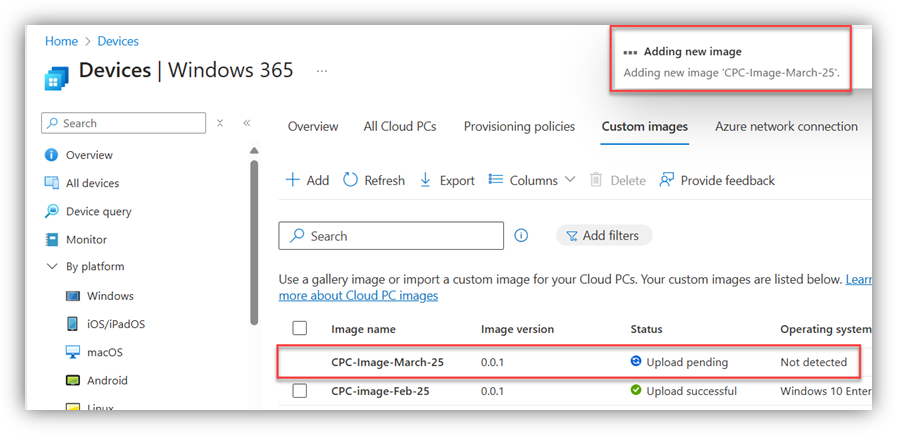
Task: Open Overview item in left sidebar
Action: [x=89, y=155]
